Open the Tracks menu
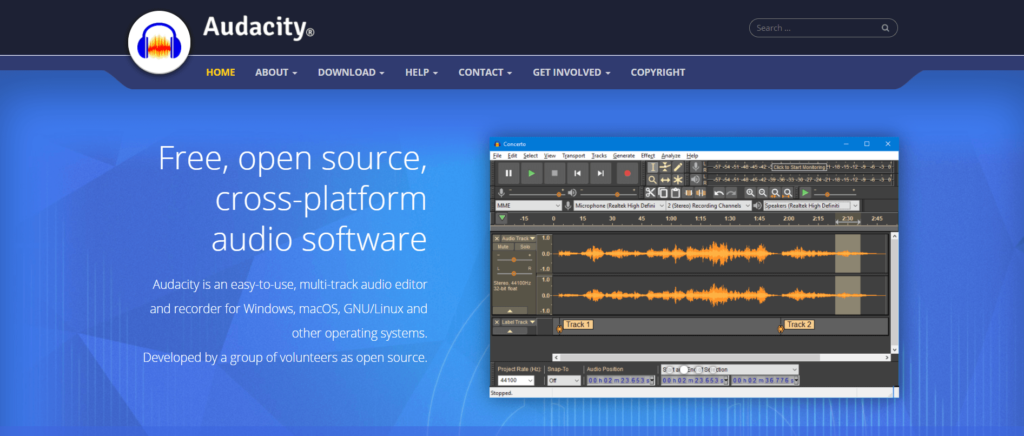Screen dimensions: 1024x436 click(x=599, y=156)
